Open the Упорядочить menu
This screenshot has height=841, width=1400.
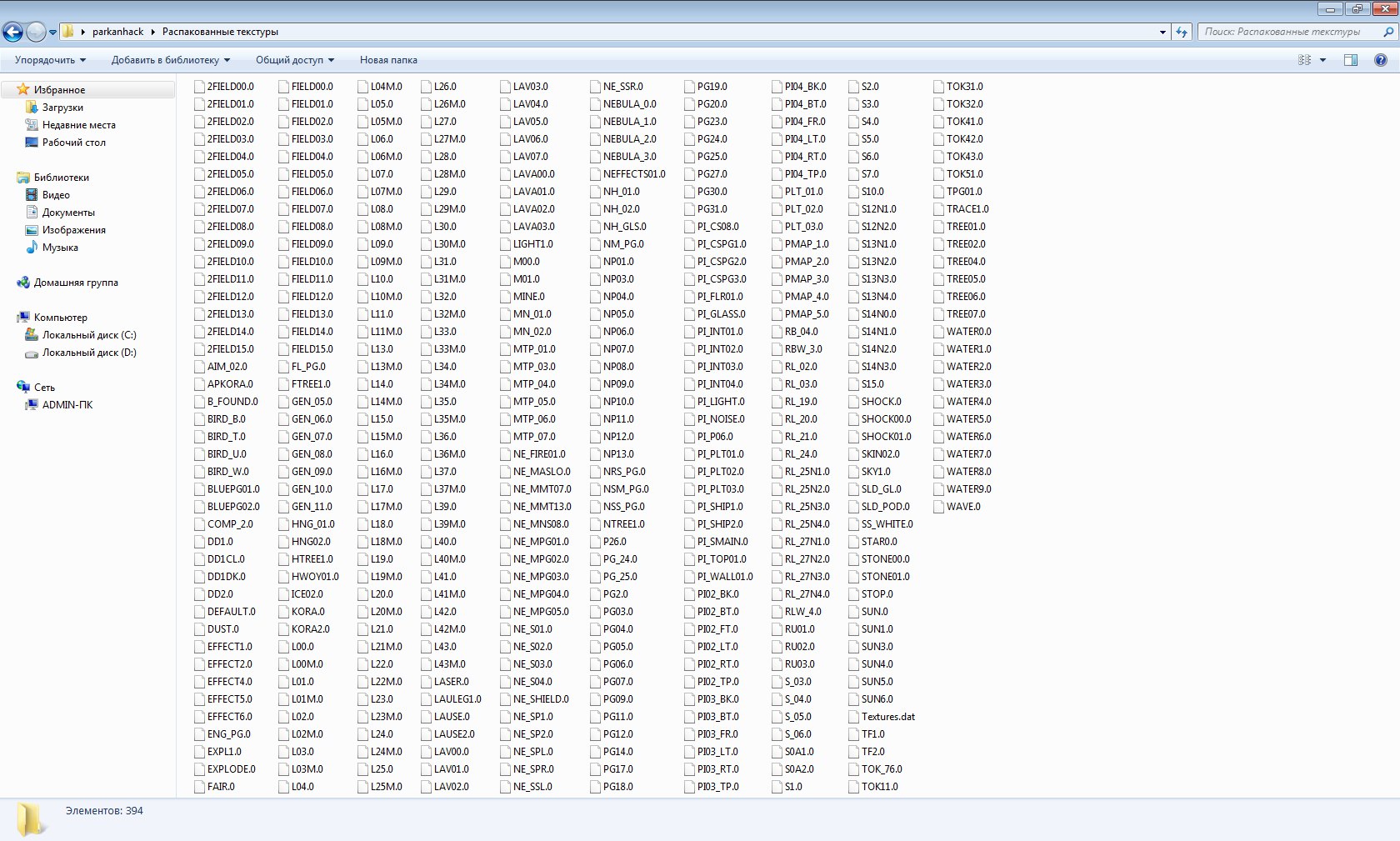pyautogui.click(x=50, y=60)
